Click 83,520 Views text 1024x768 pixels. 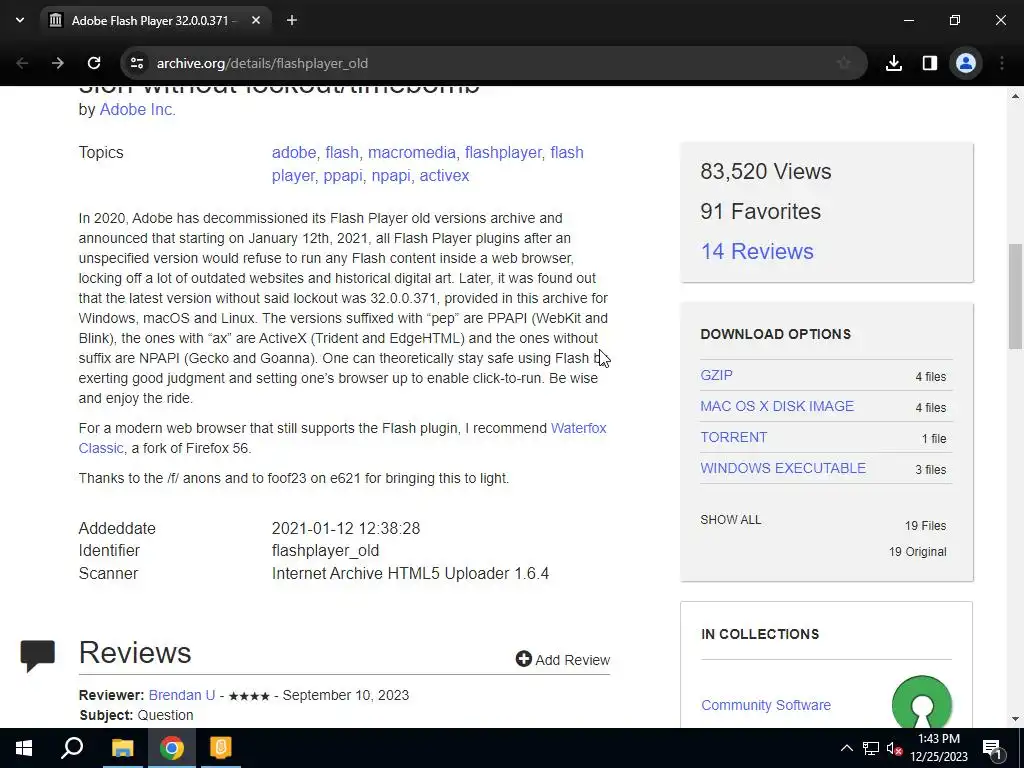click(x=766, y=172)
